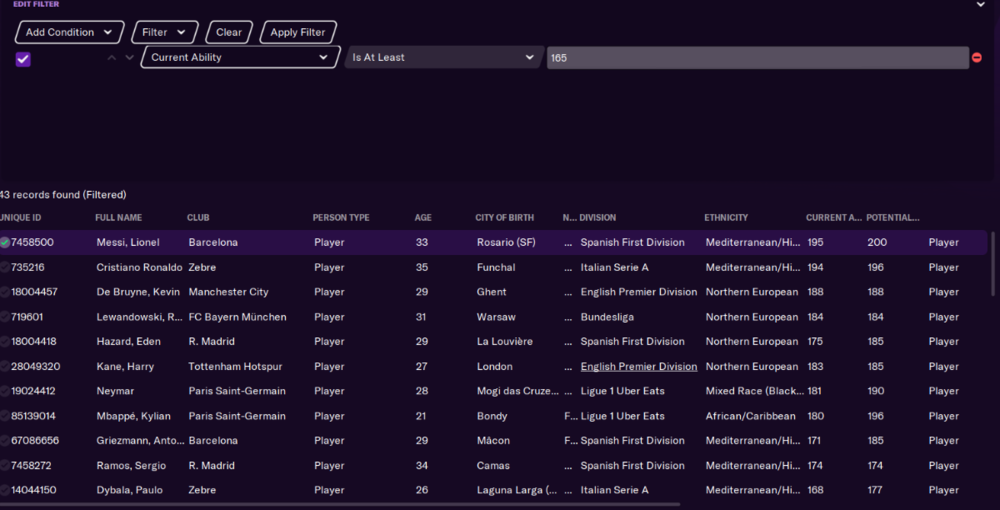Sort by Division column header
The height and width of the screenshot is (510, 1000).
(x=598, y=217)
